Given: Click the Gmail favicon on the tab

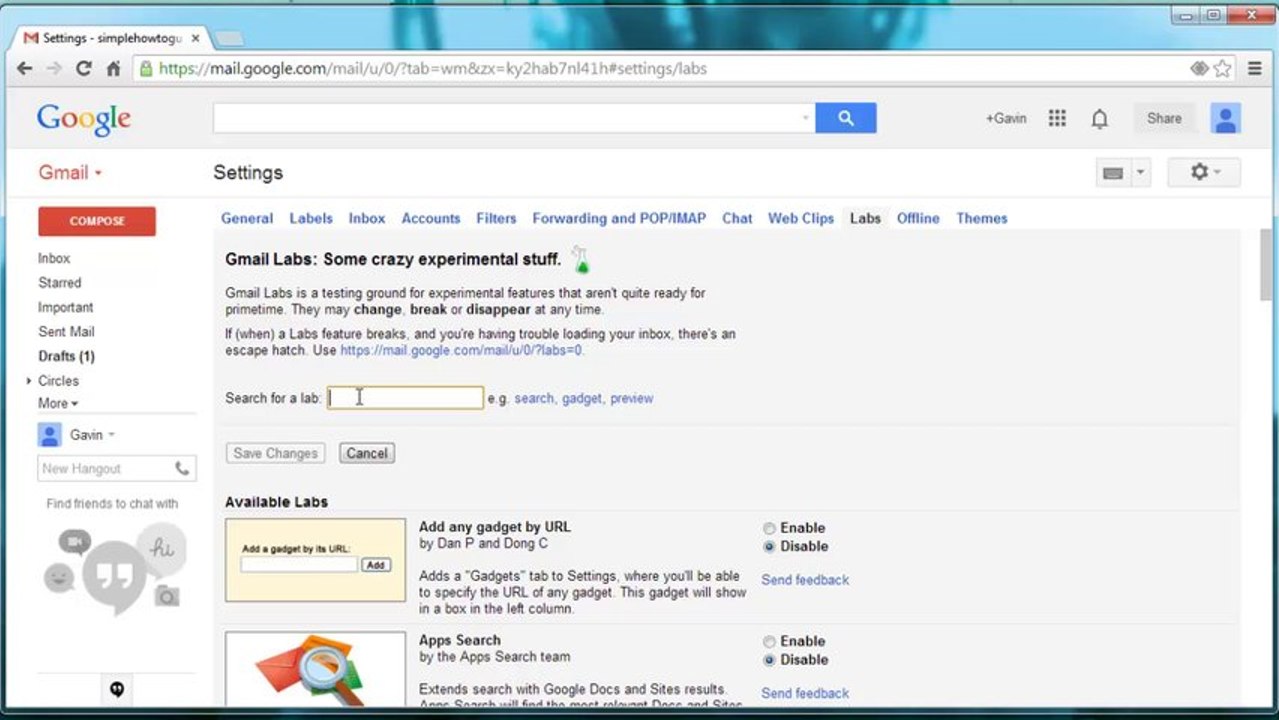Looking at the screenshot, I should coord(31,38).
